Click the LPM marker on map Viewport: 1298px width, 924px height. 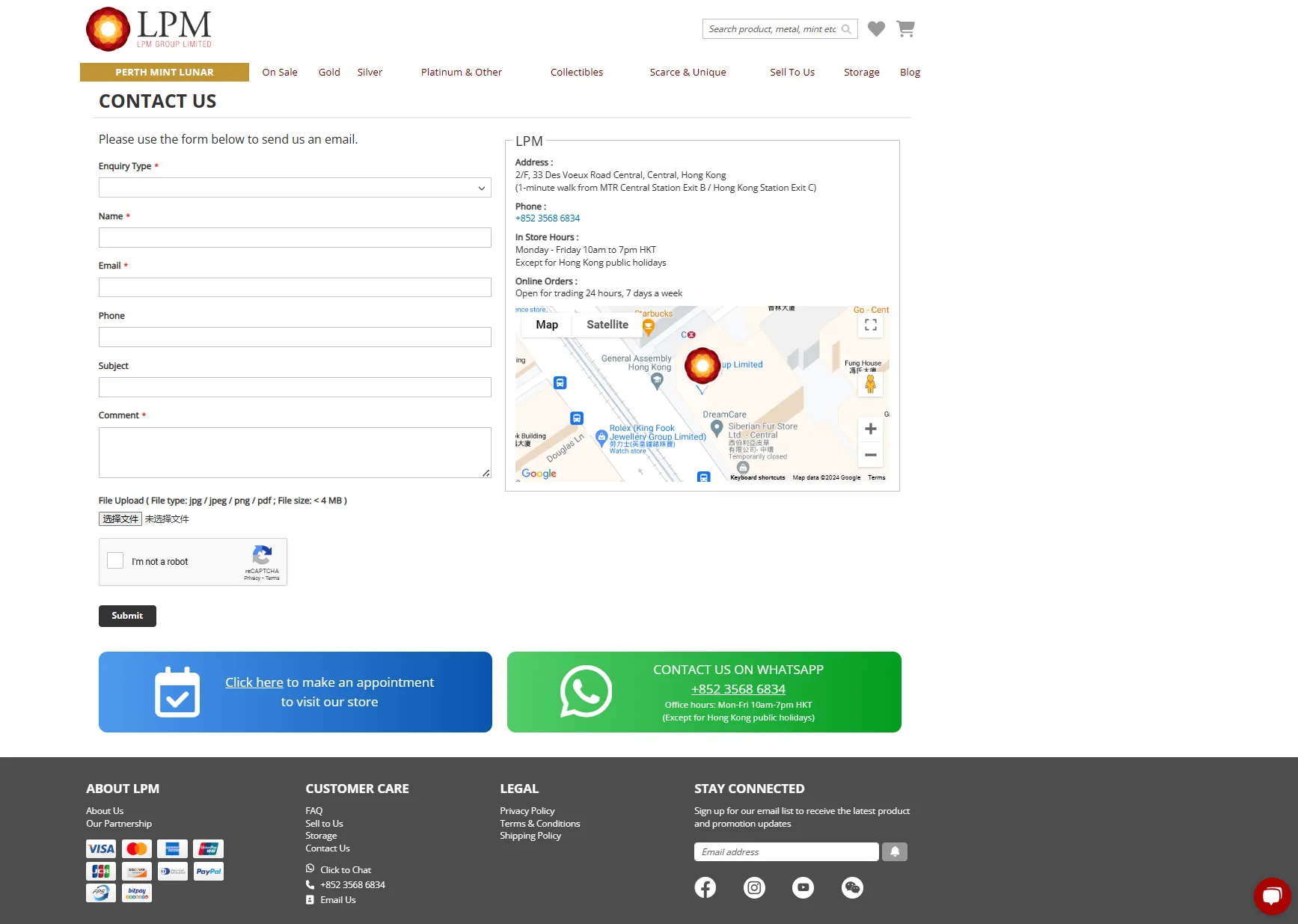pyautogui.click(x=702, y=366)
